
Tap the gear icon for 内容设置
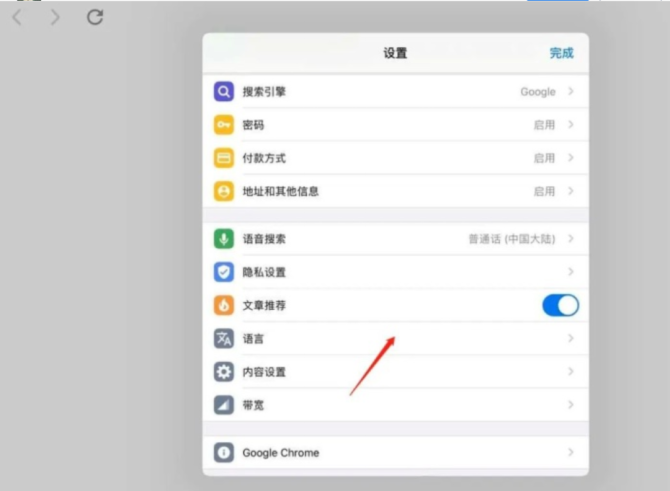pyautogui.click(x=223, y=372)
